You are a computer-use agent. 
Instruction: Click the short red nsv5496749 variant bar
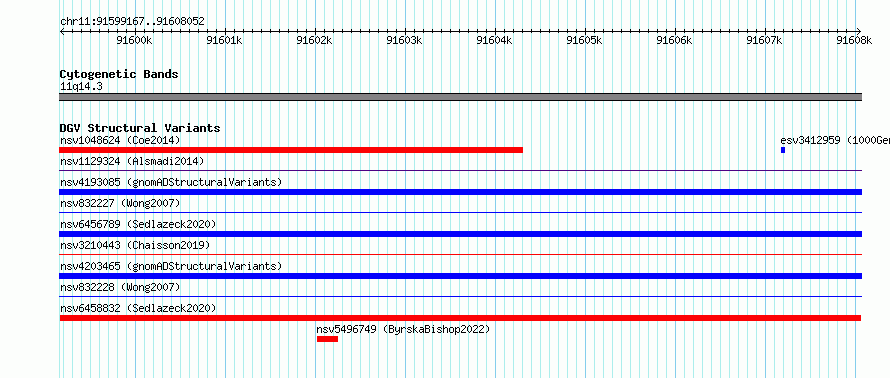[328, 339]
